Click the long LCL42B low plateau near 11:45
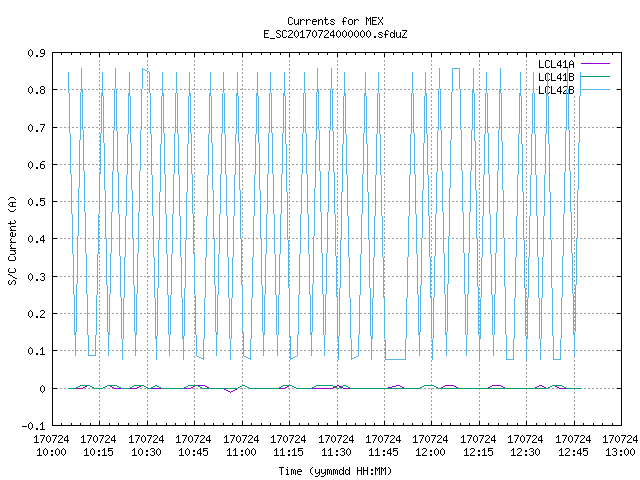 pyautogui.click(x=396, y=359)
